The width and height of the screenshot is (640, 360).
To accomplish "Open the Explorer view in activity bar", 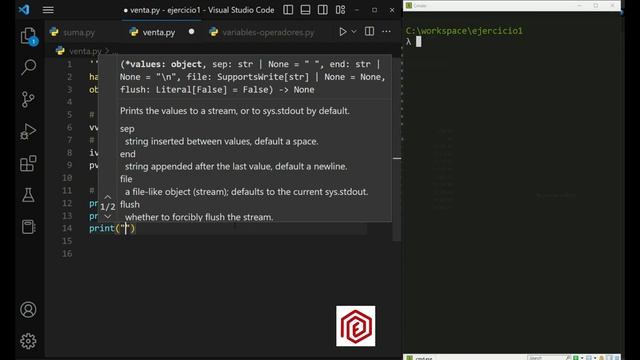I will pyautogui.click(x=28, y=36).
